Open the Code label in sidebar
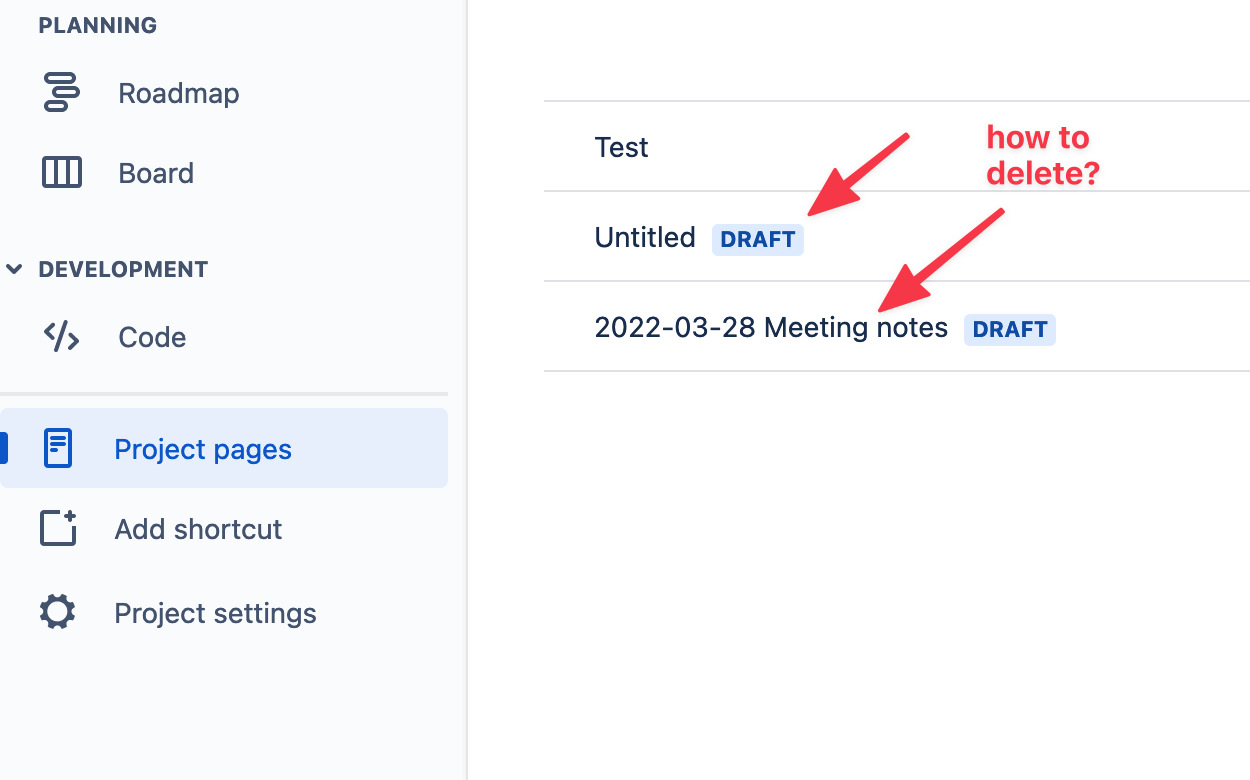Viewport: 1250px width, 780px height. pos(152,337)
